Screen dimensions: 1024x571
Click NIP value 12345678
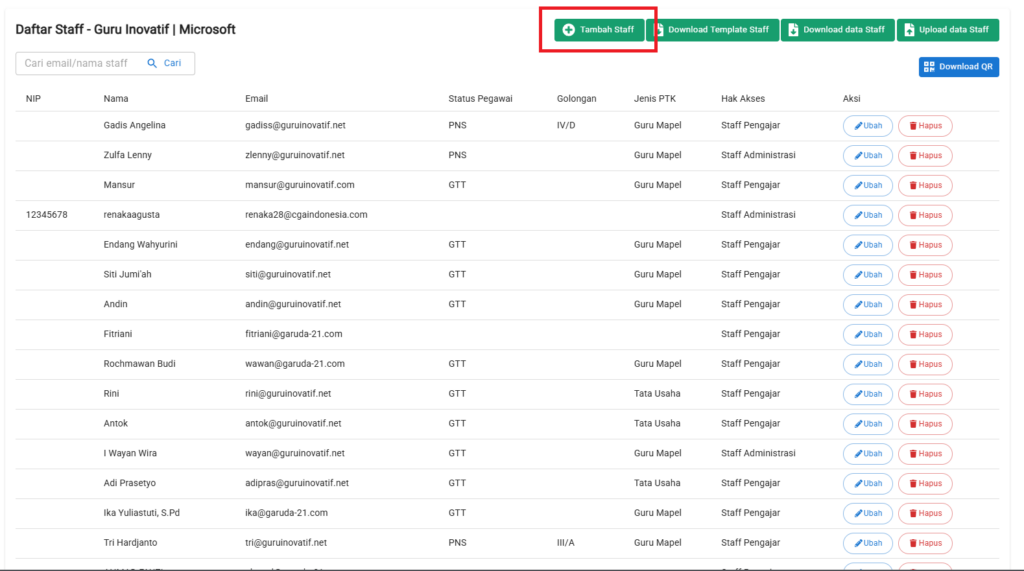coord(46,215)
